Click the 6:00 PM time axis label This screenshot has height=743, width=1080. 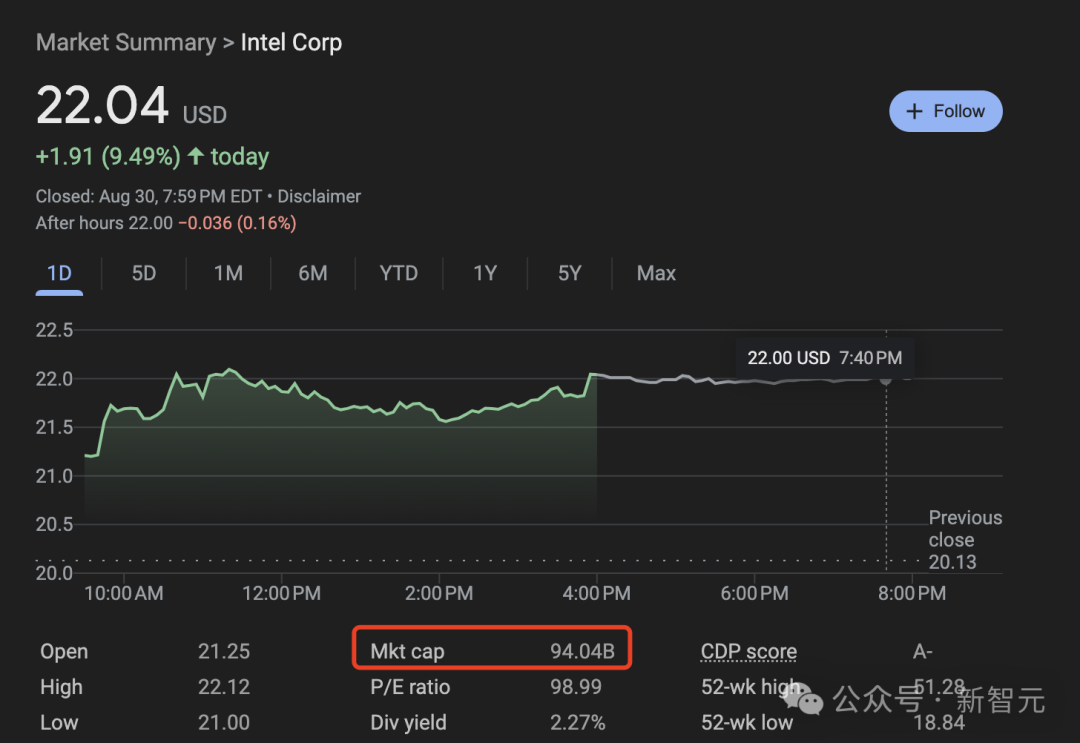[x=754, y=594]
